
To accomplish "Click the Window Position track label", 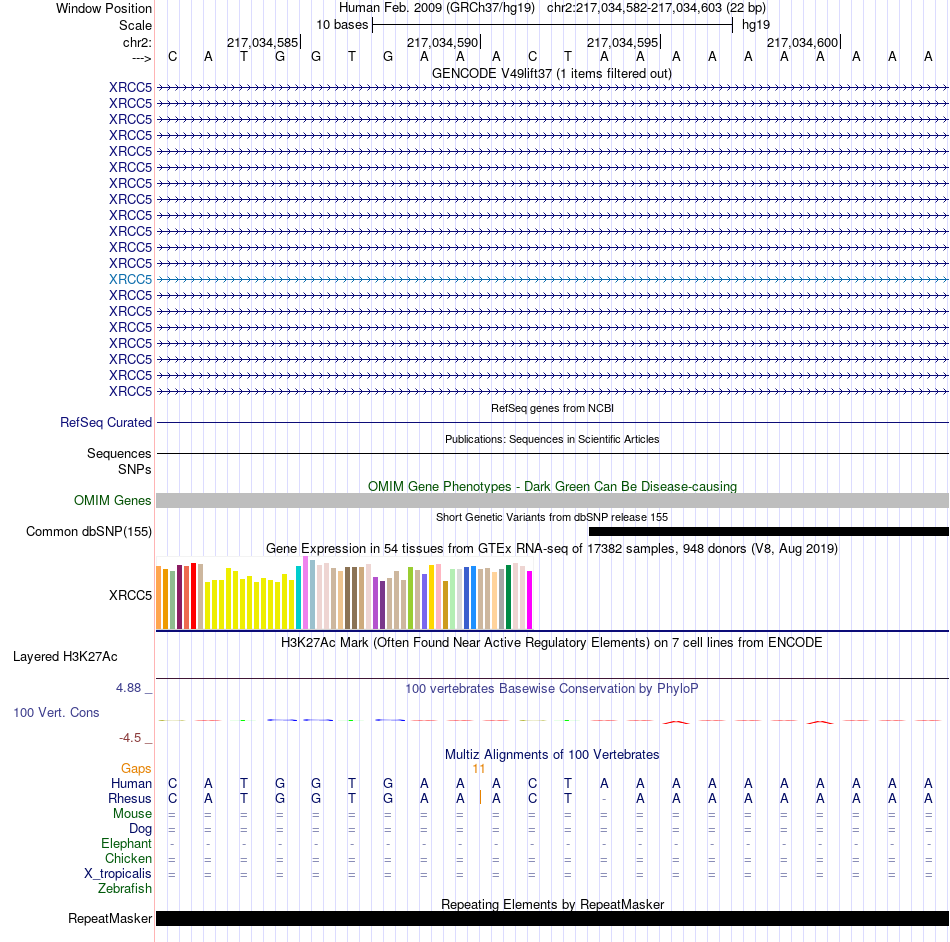I will (x=104, y=8).
